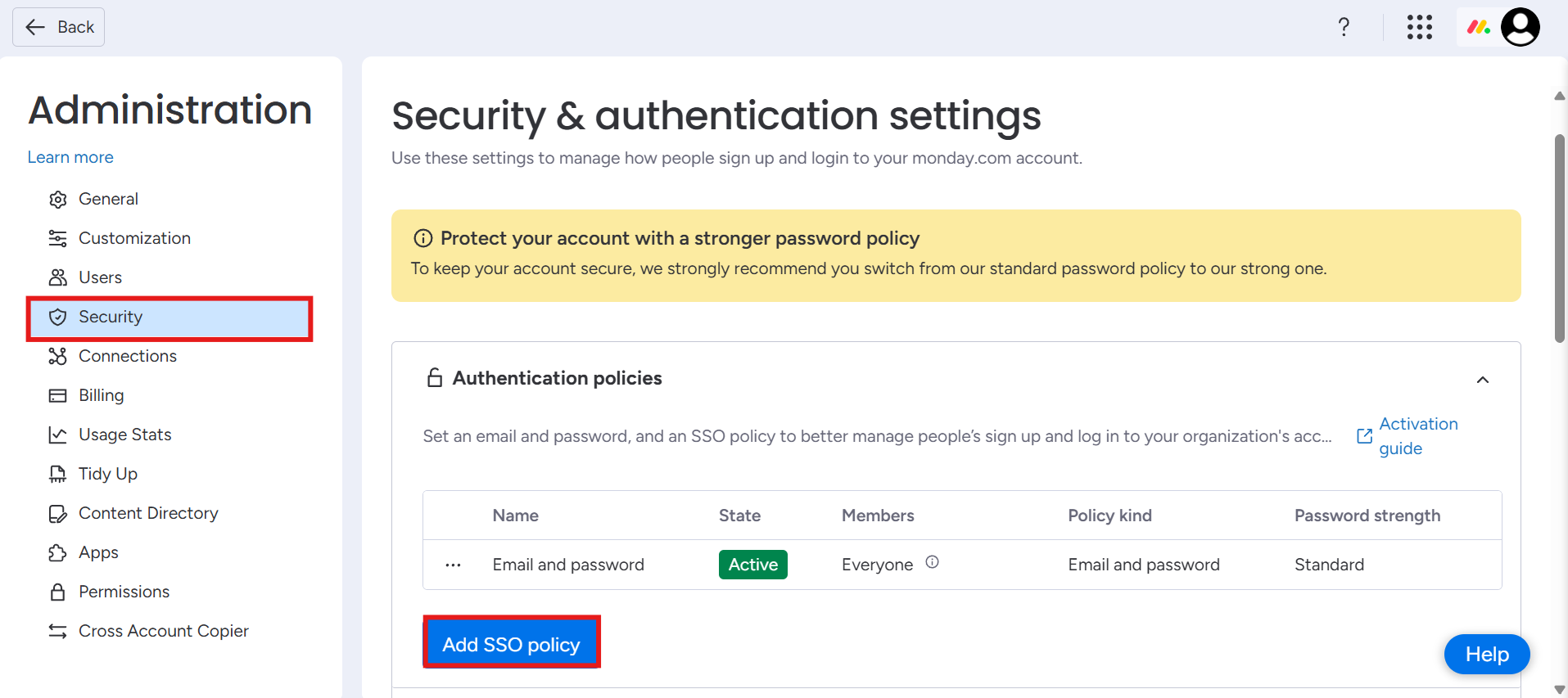This screenshot has width=1568, height=698.
Task: Open the help question mark icon
Action: coord(1344,27)
